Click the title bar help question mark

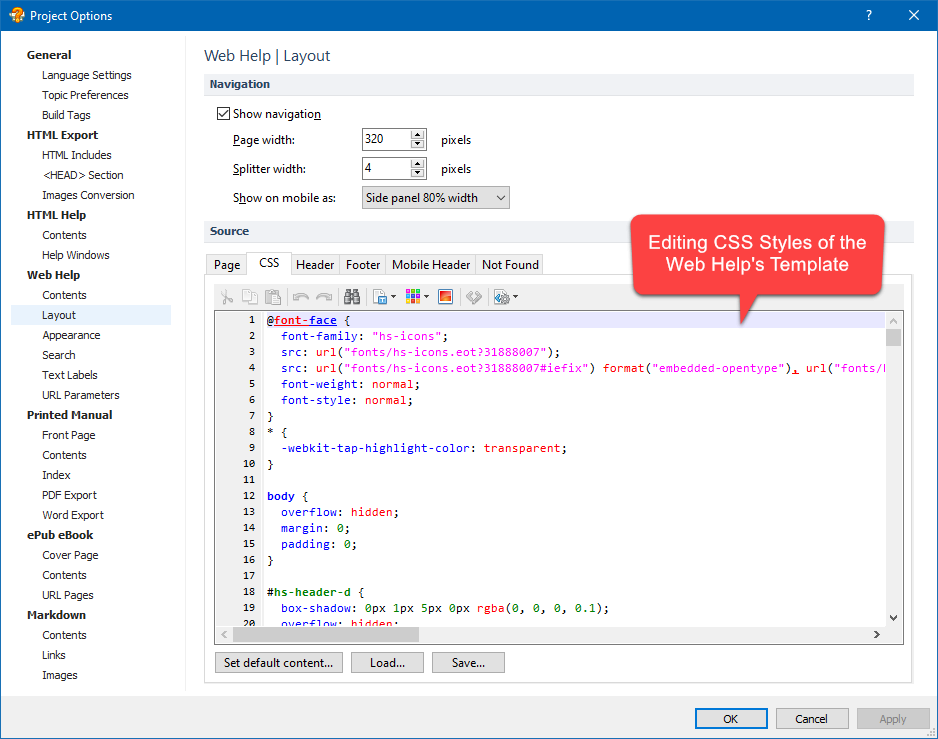coord(869,16)
